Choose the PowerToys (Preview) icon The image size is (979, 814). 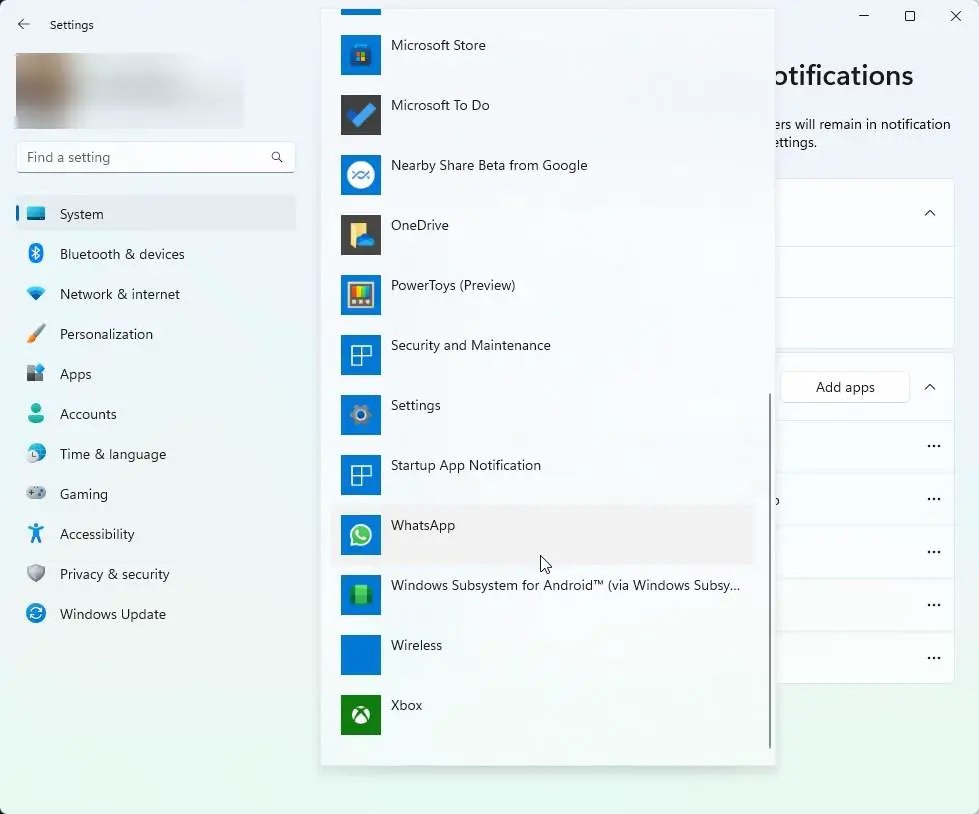click(361, 295)
